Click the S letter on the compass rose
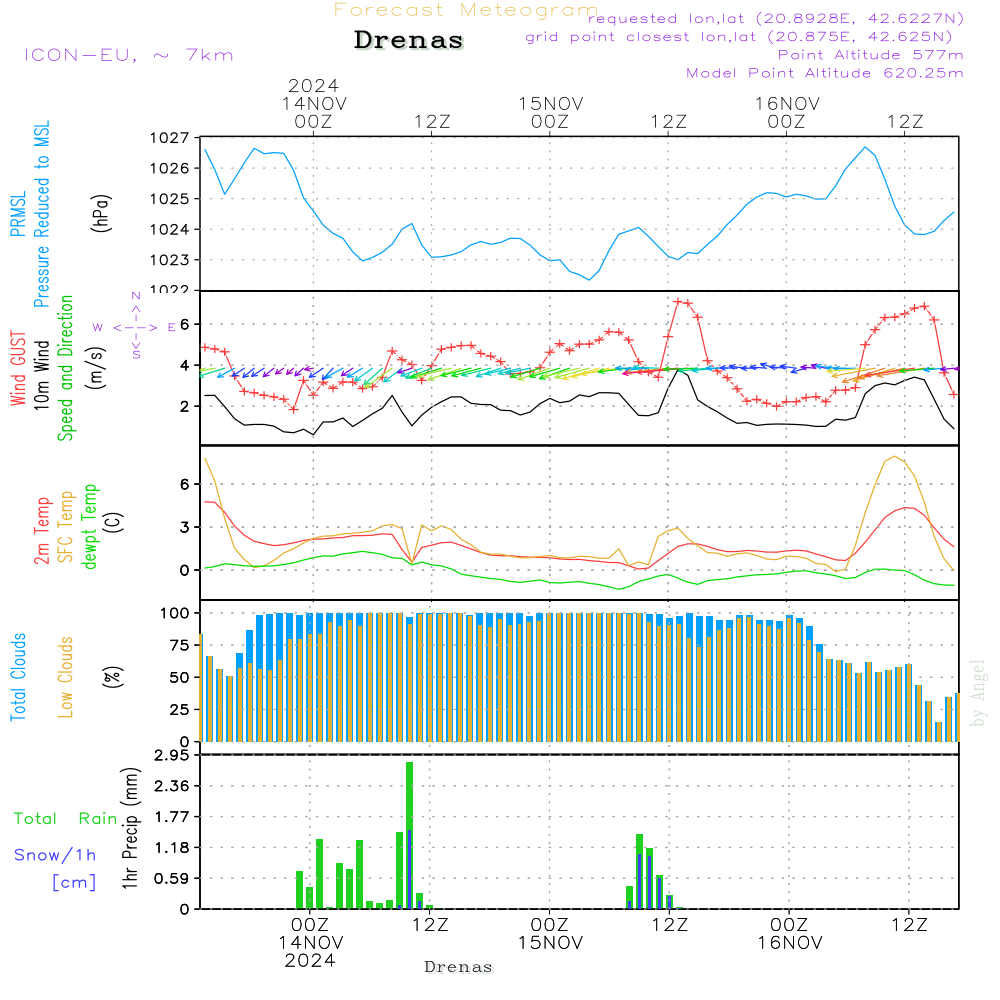Image resolution: width=1000 pixels, height=1000 pixels. pyautogui.click(x=136, y=355)
